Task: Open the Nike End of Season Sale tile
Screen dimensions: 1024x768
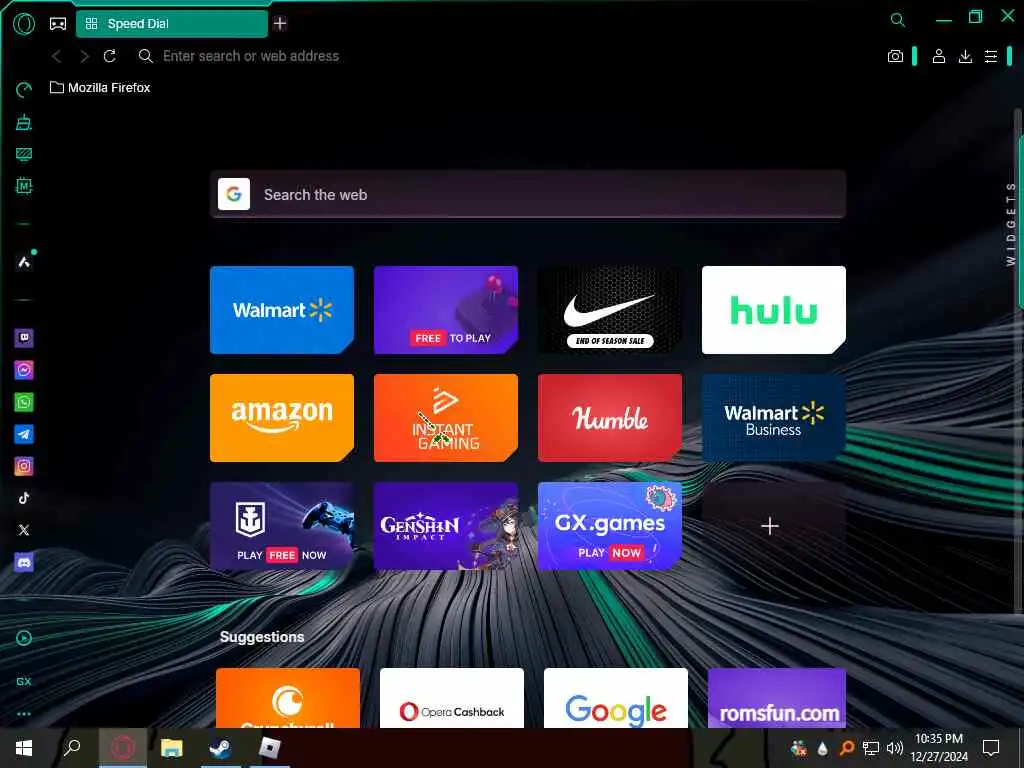Action: coord(610,310)
